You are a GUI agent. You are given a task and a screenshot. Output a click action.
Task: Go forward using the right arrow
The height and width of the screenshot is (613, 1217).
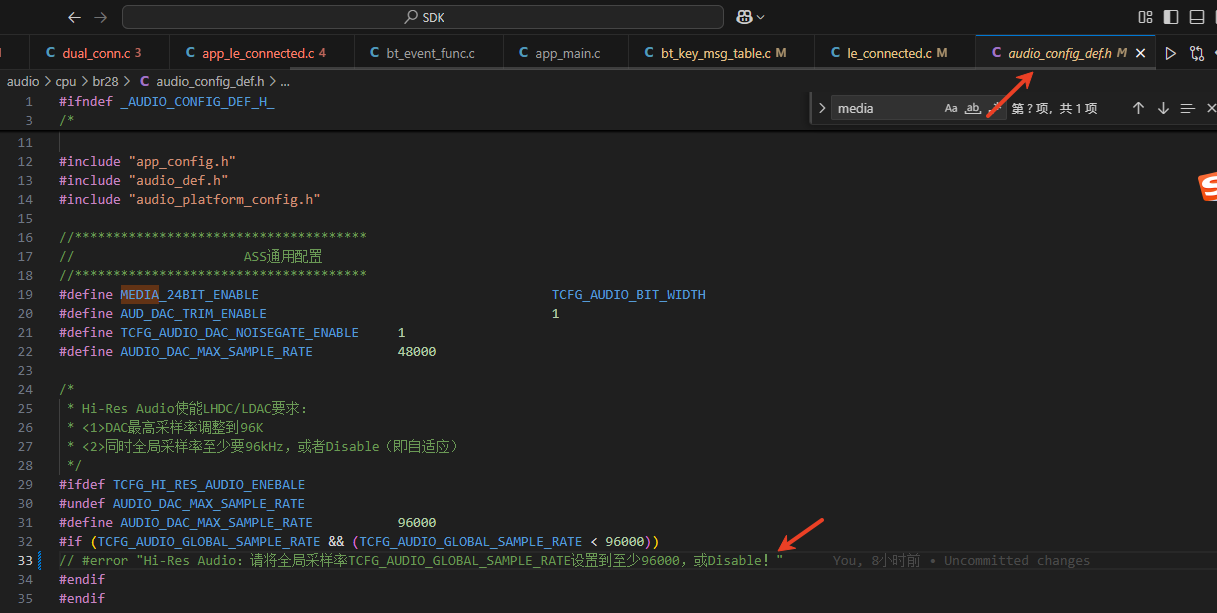click(x=100, y=17)
